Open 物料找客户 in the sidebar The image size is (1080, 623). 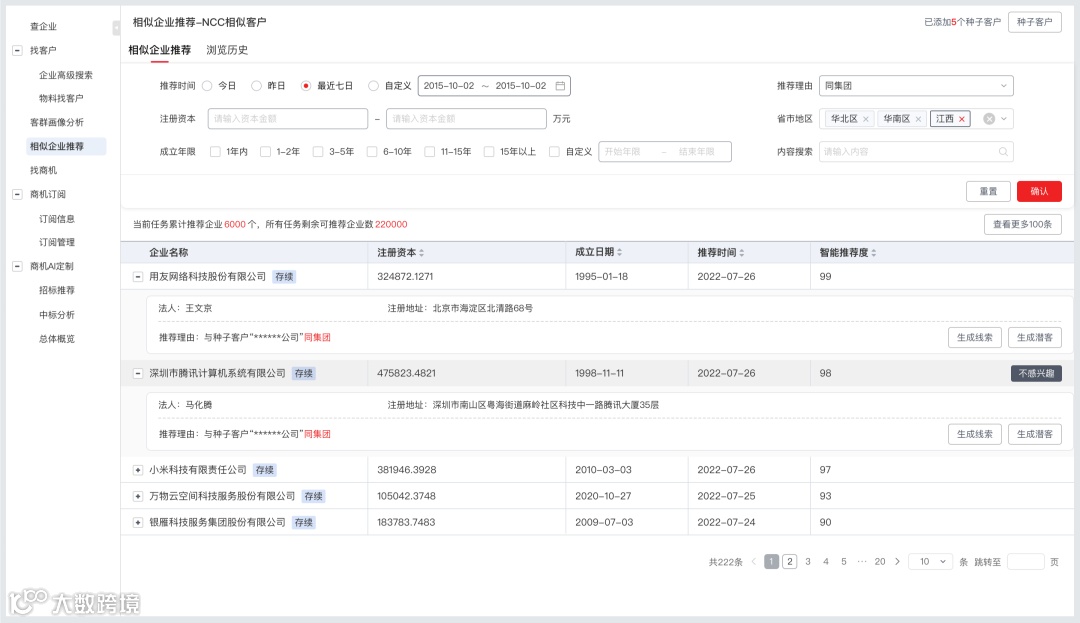click(61, 98)
